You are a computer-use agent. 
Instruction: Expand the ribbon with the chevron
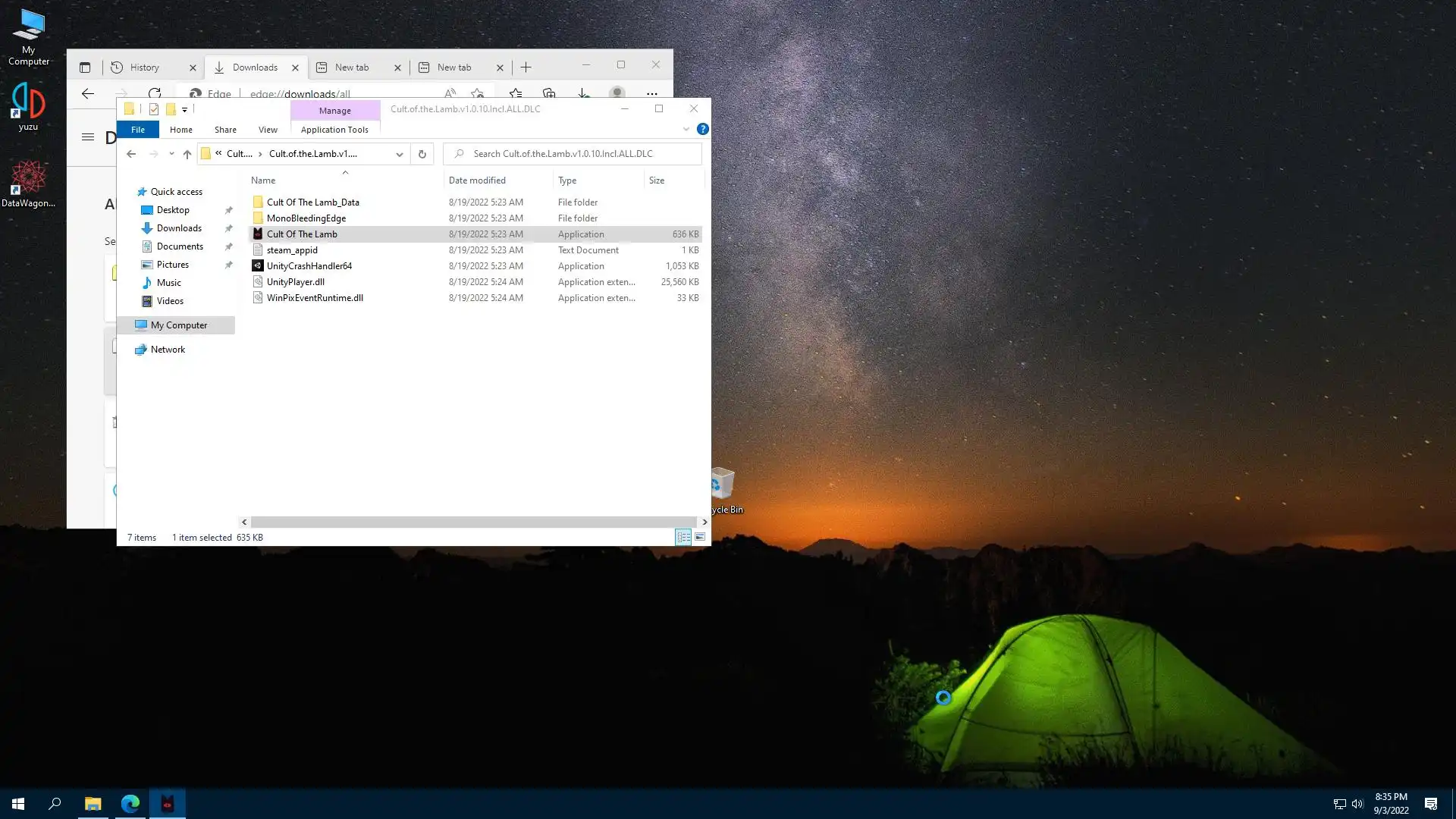click(x=686, y=129)
